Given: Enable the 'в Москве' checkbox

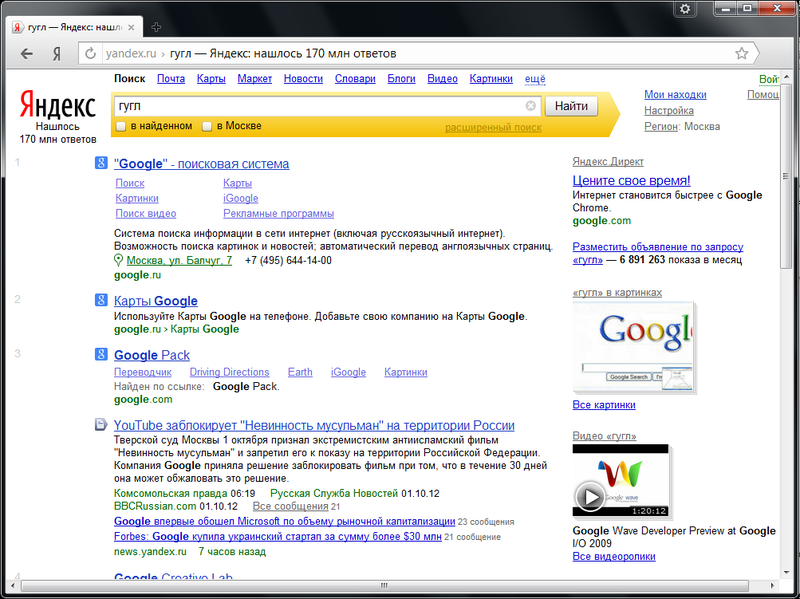Looking at the screenshot, I should click(x=207, y=126).
